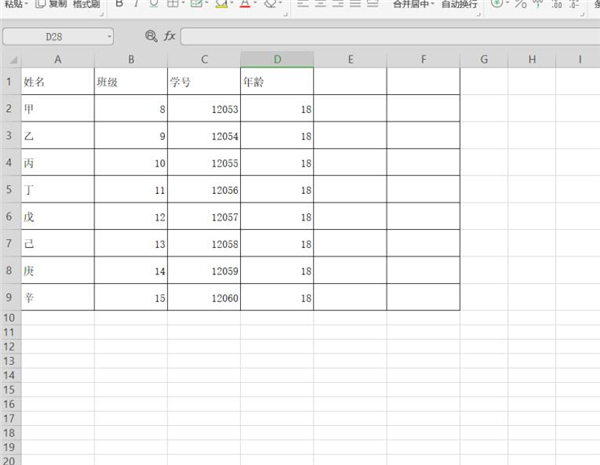Toggle auto wrap text (自动换行)
This screenshot has height=465, width=600.
click(x=459, y=4)
